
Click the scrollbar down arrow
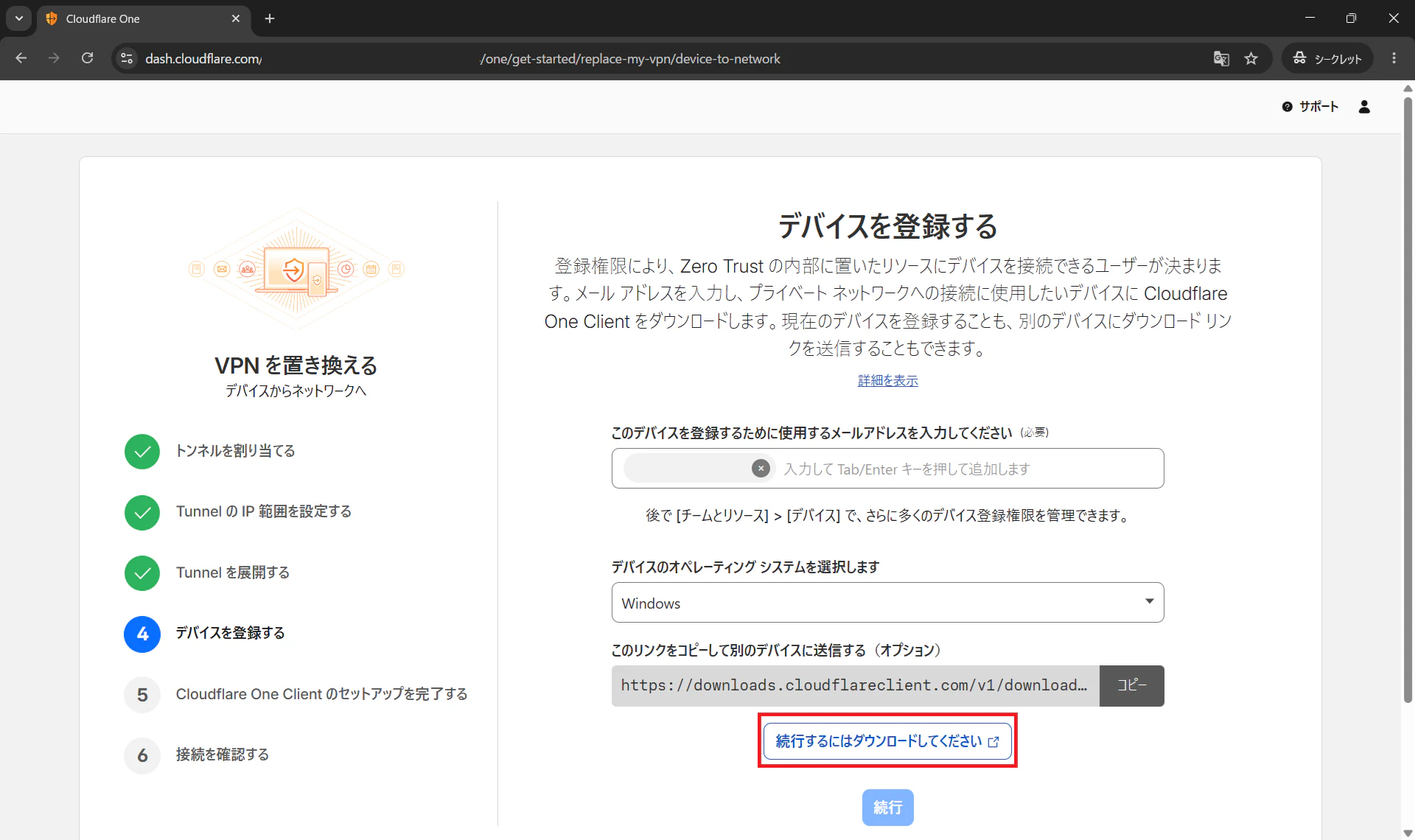[1408, 833]
